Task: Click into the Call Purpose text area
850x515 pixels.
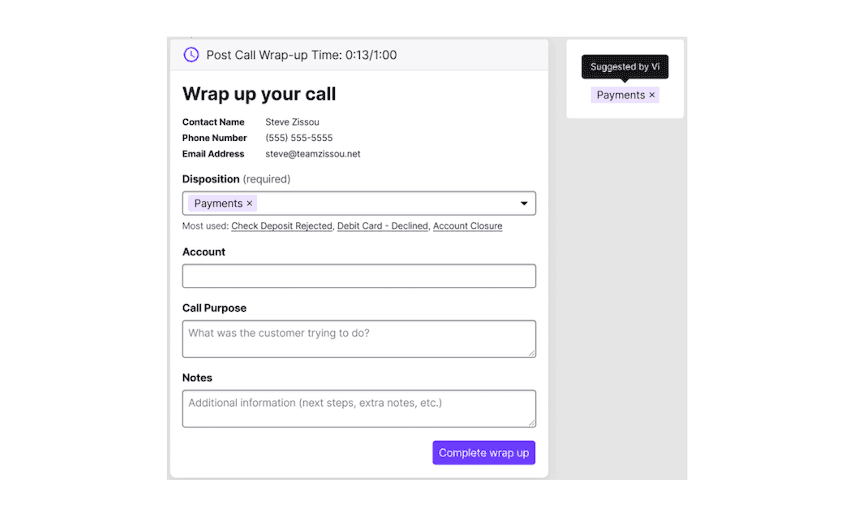Action: [x=359, y=339]
